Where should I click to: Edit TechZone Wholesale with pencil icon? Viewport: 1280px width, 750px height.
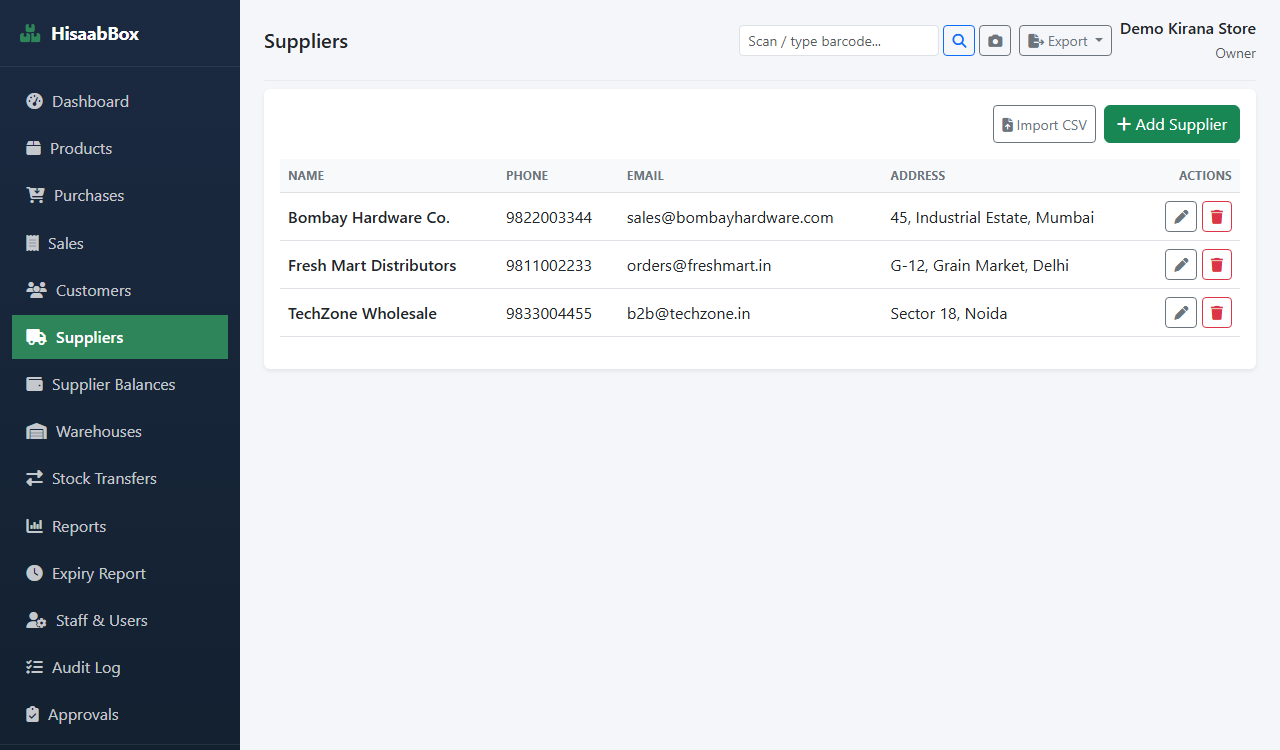(1181, 313)
